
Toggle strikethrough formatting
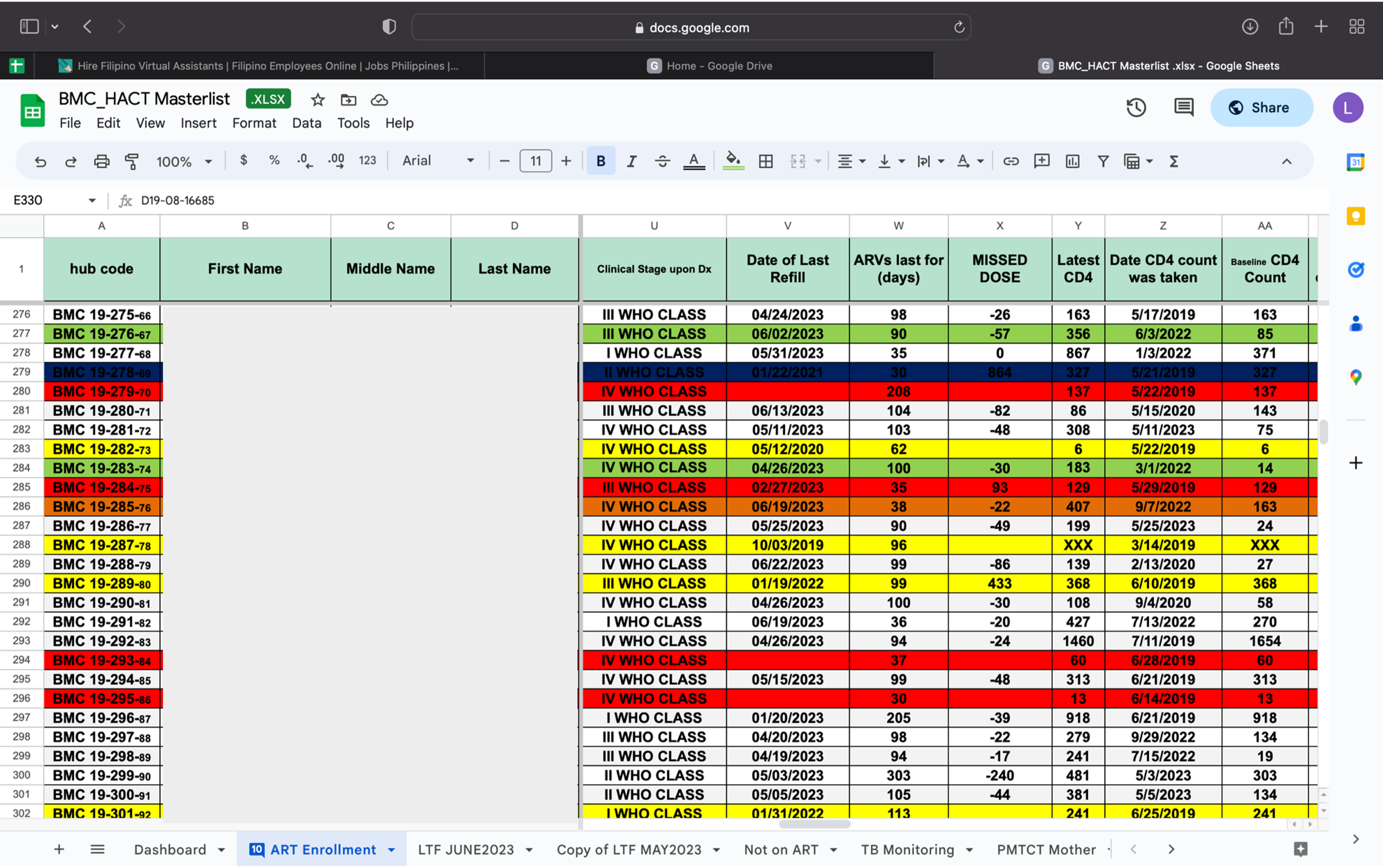662,161
